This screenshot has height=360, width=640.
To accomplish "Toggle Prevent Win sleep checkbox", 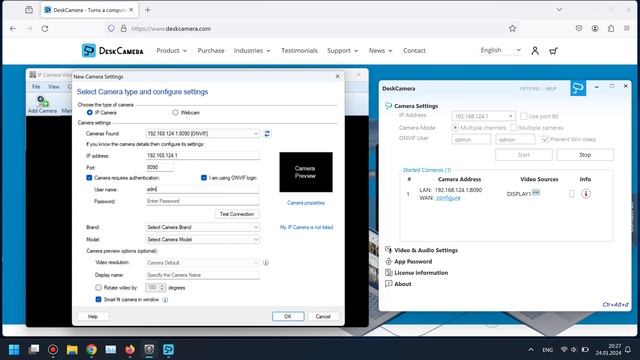I will click(544, 139).
